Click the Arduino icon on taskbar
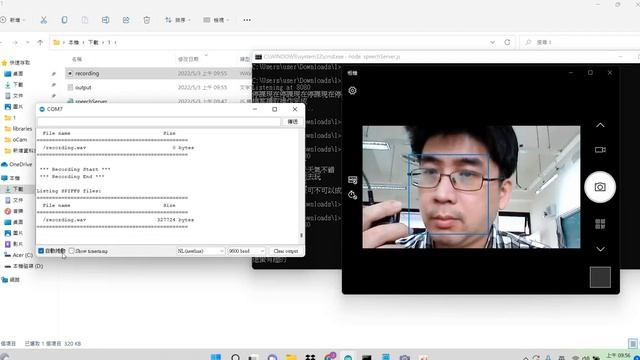The height and width of the screenshot is (360, 640). tap(348, 358)
